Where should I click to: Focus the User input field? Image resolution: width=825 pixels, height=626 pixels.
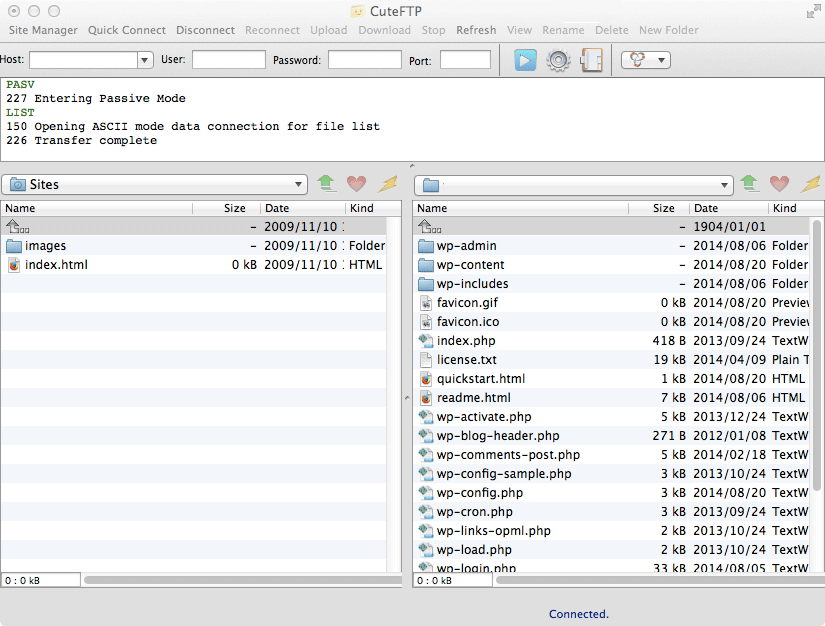point(229,59)
